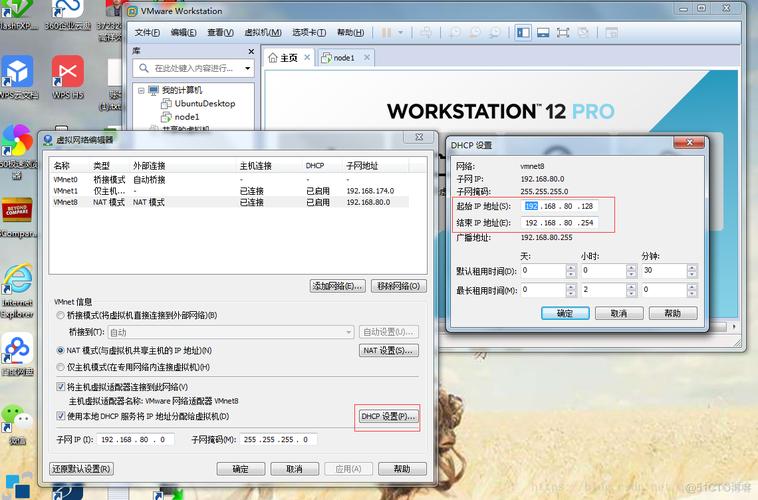
Task: Open the 虚拟机(M) menu
Action: click(262, 32)
